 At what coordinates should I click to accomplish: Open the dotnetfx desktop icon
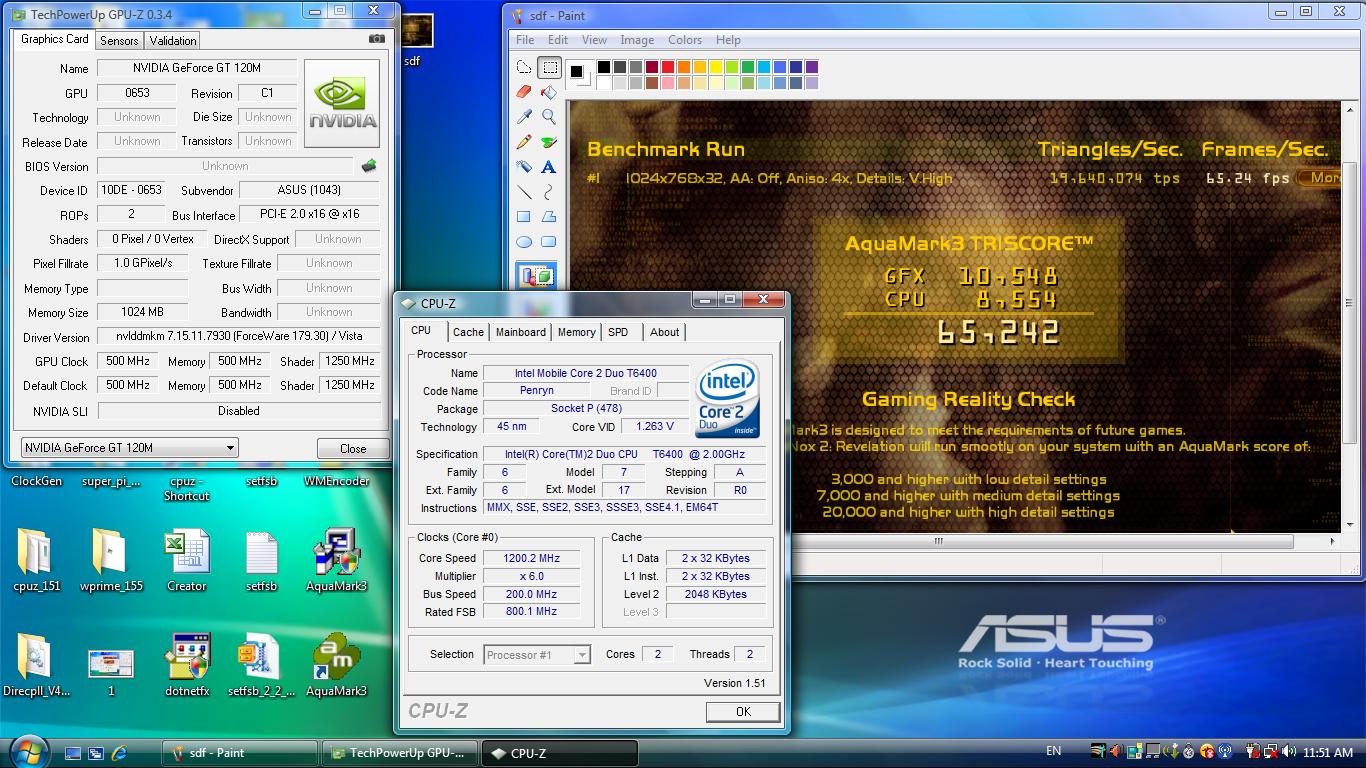point(186,665)
